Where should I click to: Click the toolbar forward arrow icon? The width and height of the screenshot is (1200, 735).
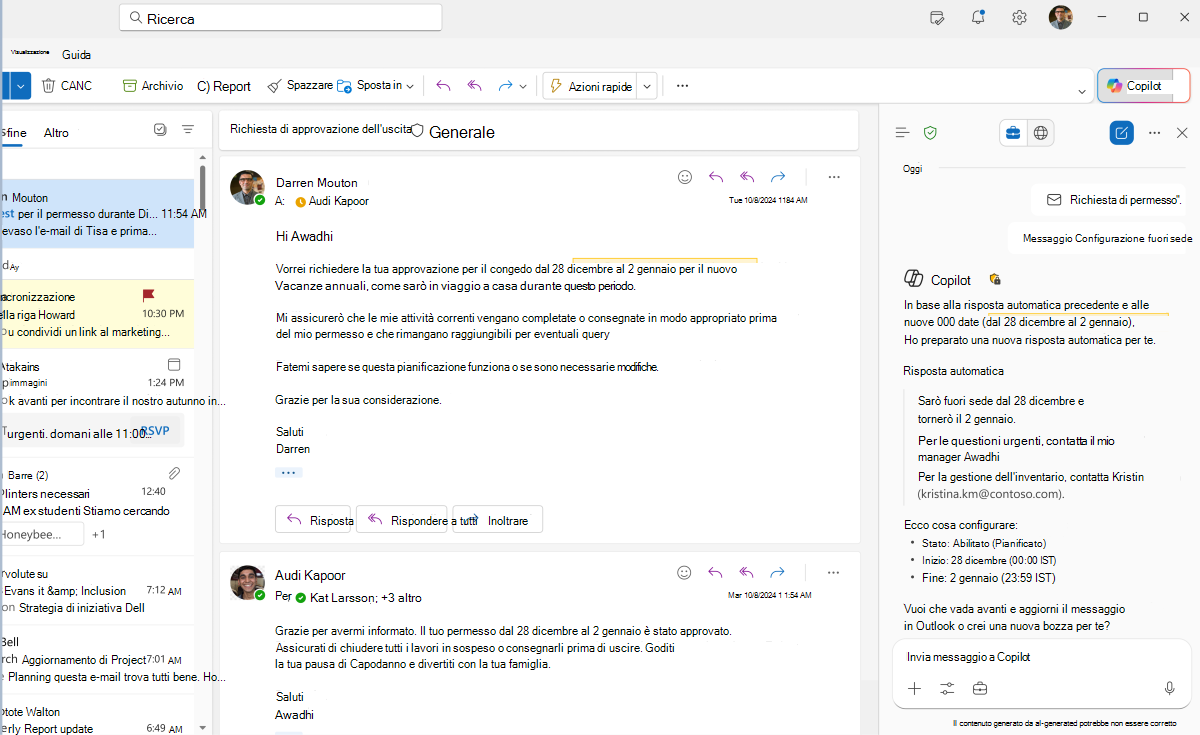505,86
